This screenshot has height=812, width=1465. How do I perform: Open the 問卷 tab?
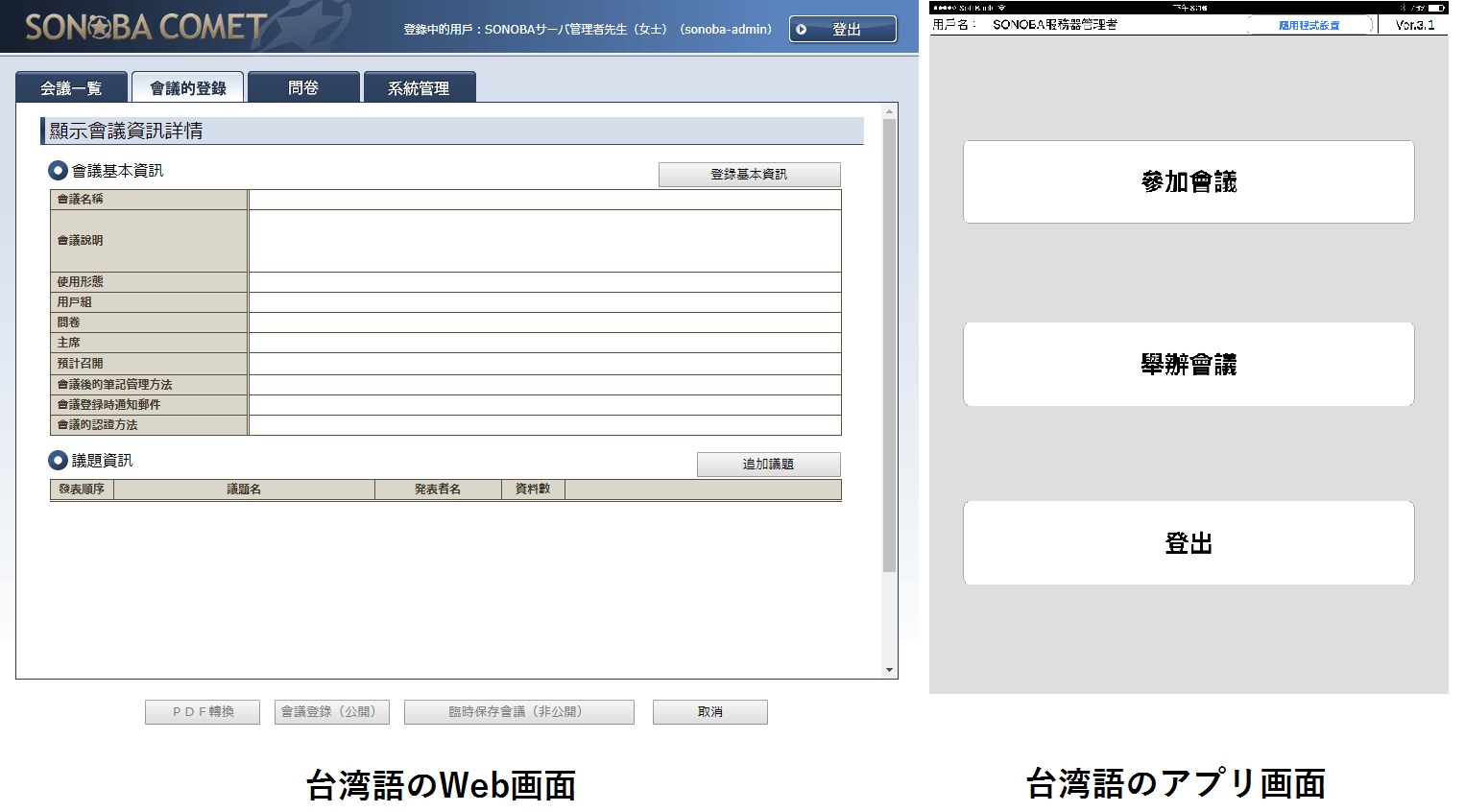click(x=303, y=86)
